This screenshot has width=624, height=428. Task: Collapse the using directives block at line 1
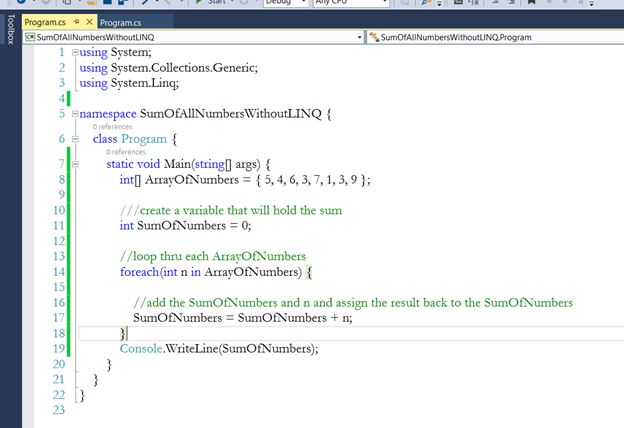click(x=75, y=52)
